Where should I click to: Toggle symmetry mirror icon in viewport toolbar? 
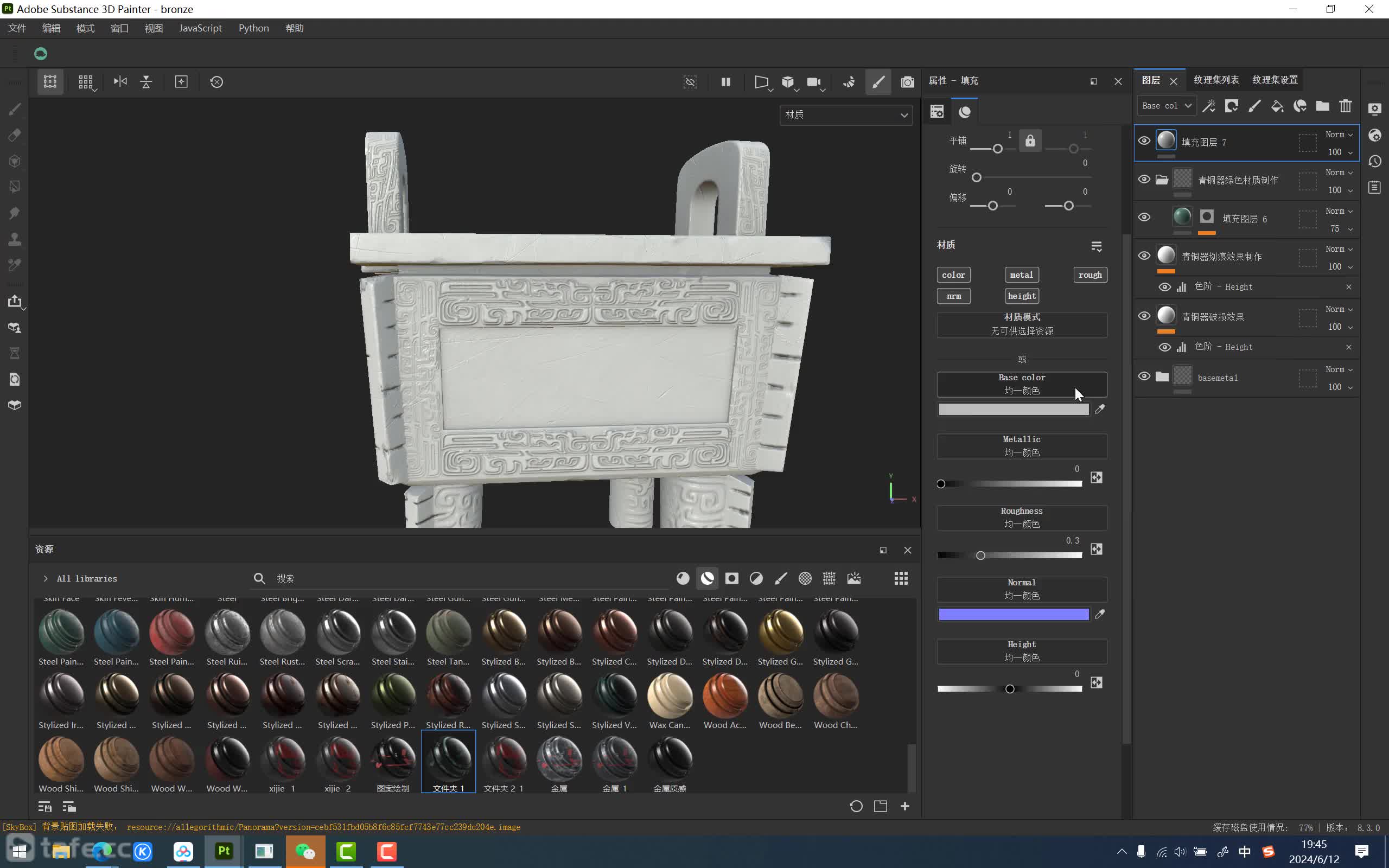120,81
